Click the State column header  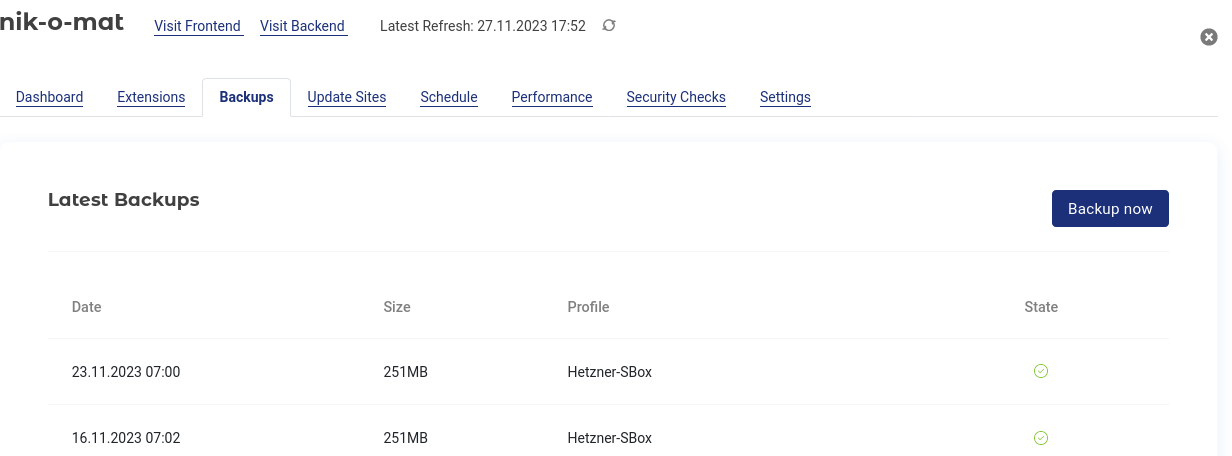pyautogui.click(x=1040, y=307)
